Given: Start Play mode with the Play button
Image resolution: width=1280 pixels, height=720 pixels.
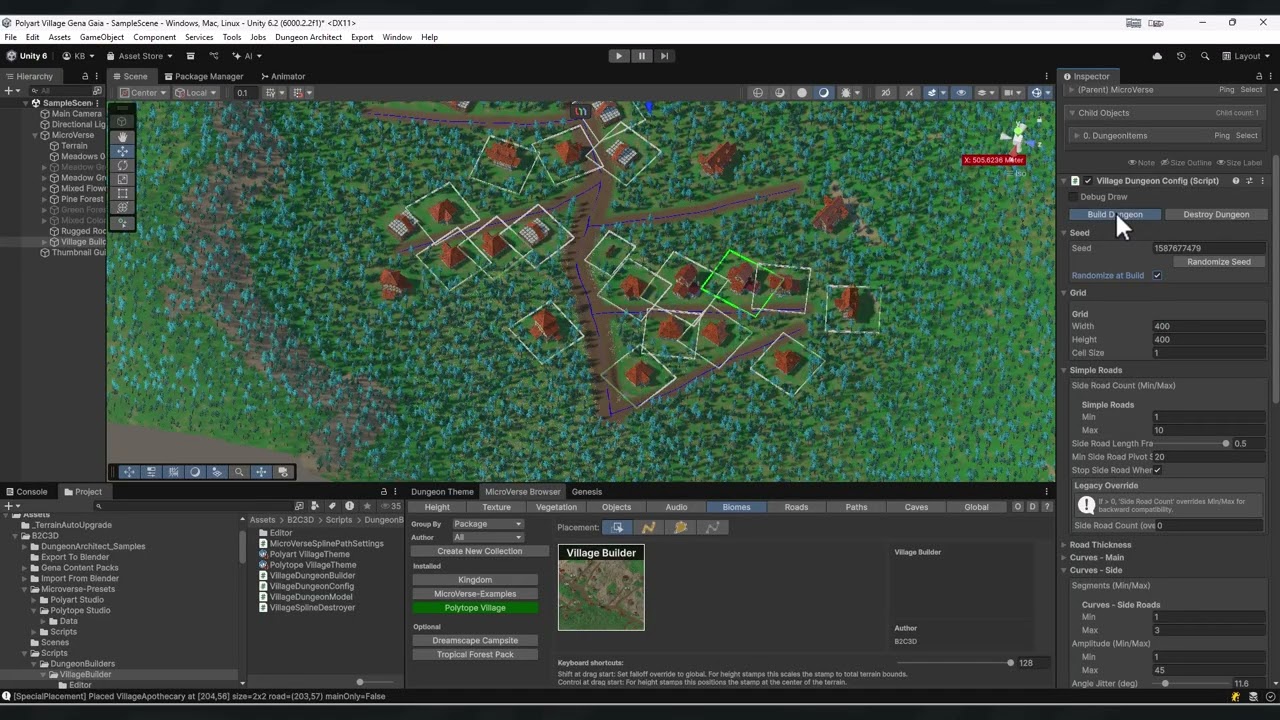Looking at the screenshot, I should [x=619, y=56].
